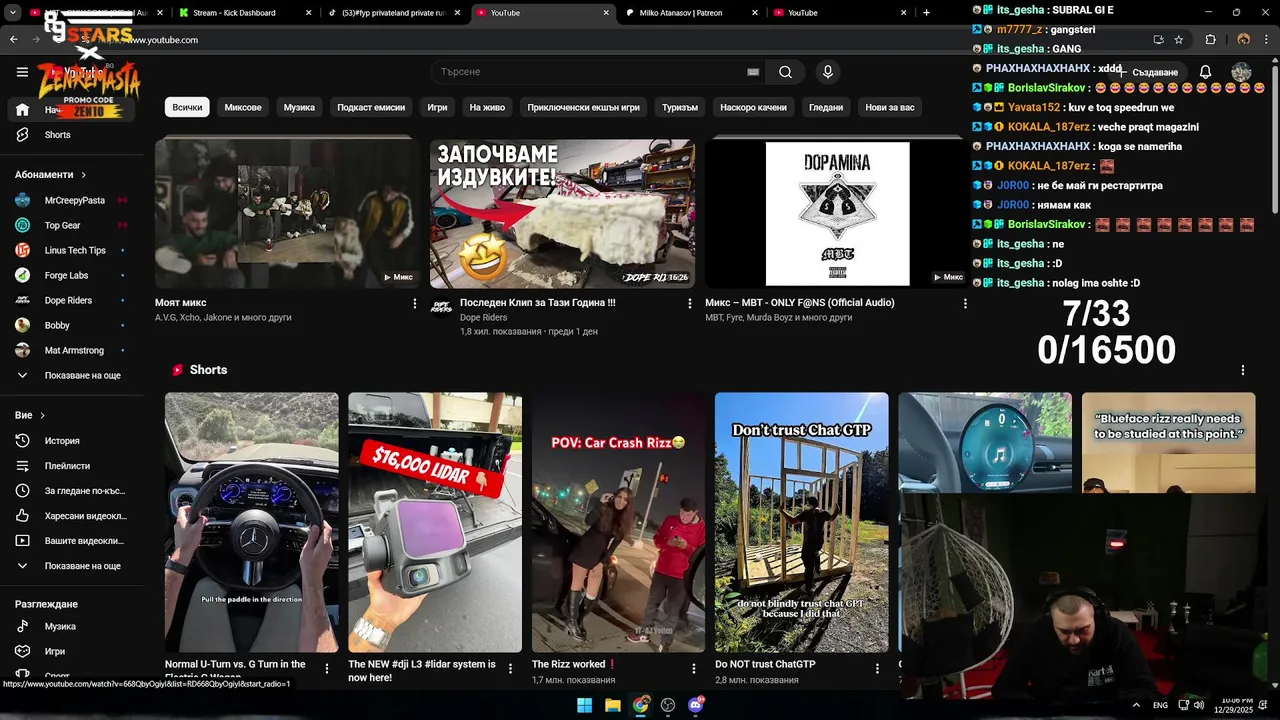Viewport: 1280px width, 720px height.
Task: Go back with the browser back arrow
Action: pos(13,40)
